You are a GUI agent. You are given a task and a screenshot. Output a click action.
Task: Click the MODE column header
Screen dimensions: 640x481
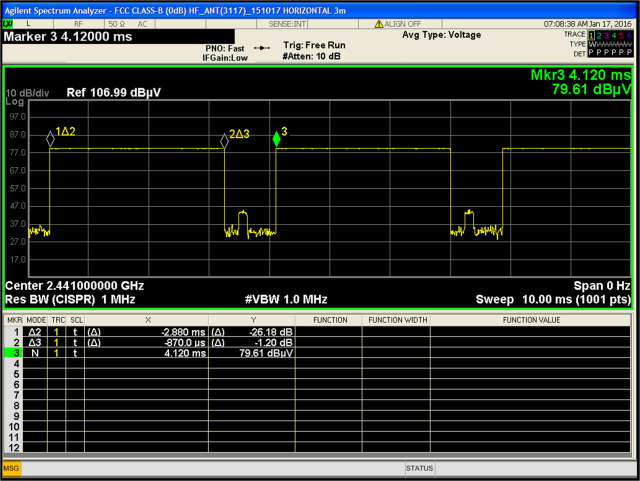coord(36,320)
